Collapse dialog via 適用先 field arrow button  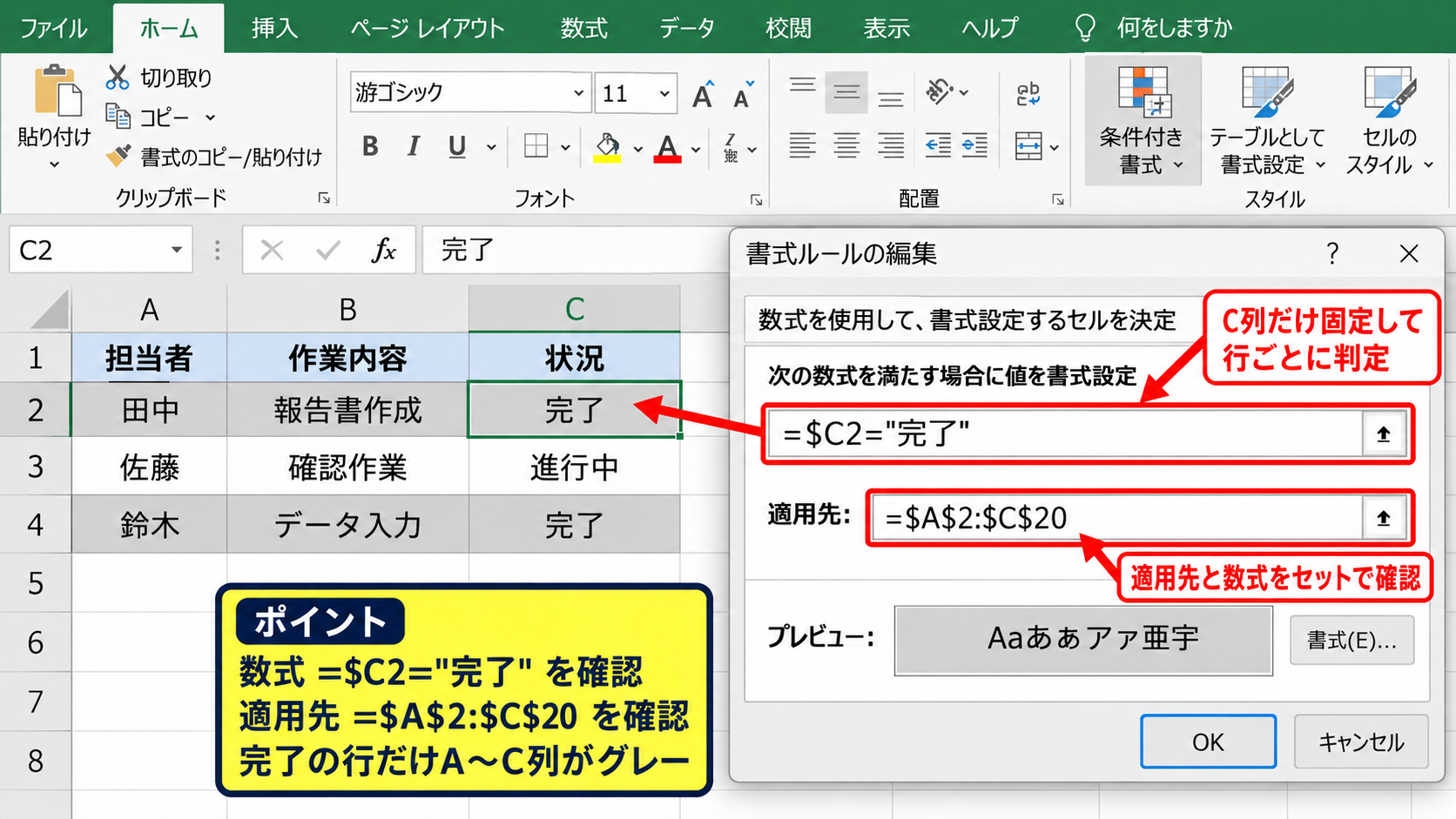(x=1384, y=518)
